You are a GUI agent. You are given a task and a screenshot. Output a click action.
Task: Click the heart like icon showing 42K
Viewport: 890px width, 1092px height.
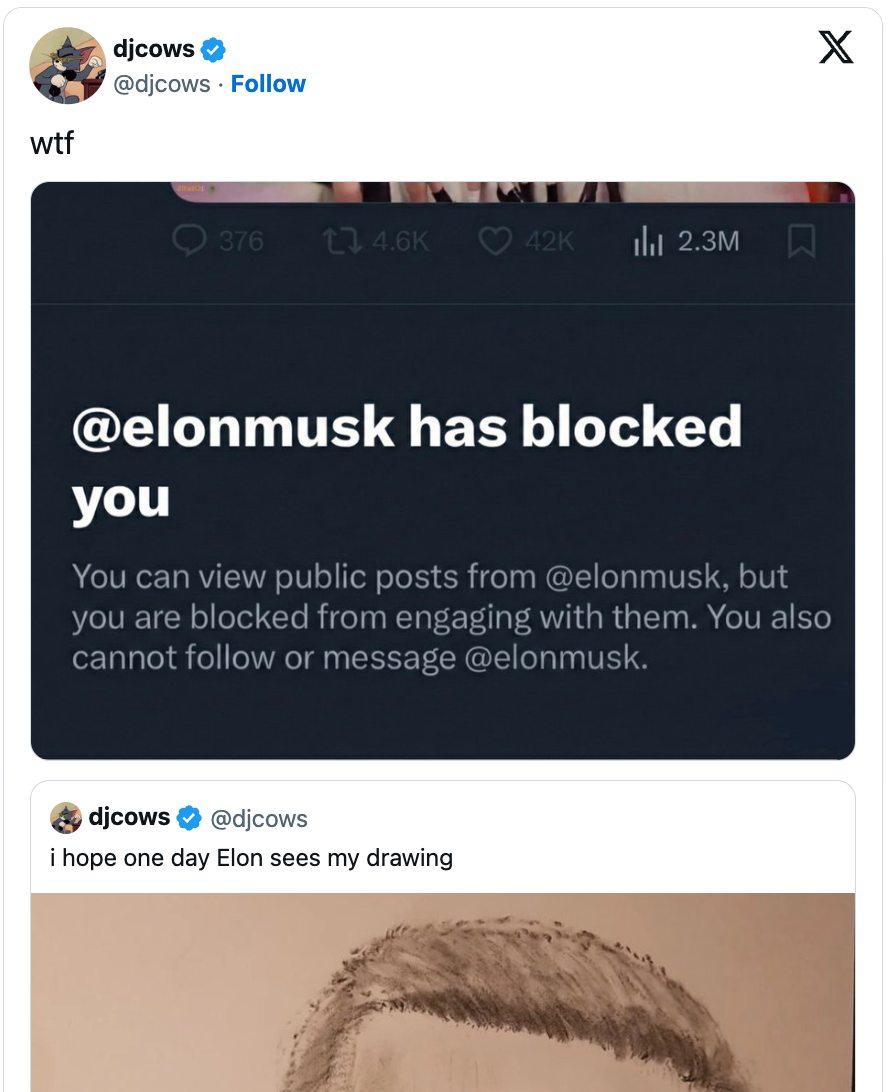pos(496,241)
